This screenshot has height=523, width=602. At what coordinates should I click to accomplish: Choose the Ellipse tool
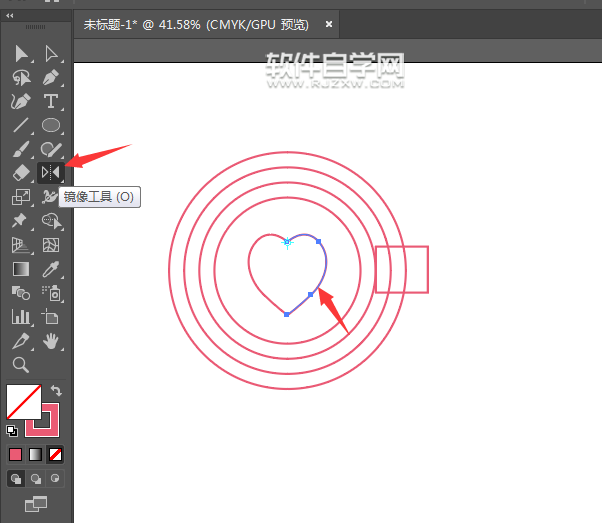click(51, 125)
